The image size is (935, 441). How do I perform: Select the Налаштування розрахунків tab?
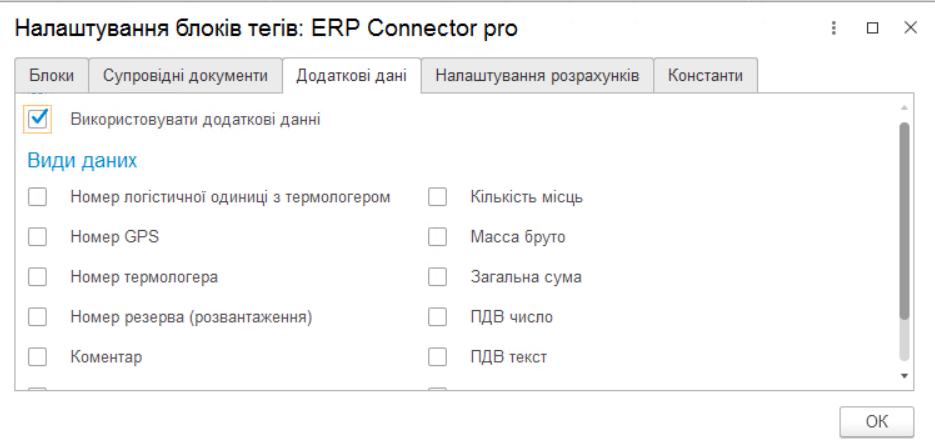pos(537,76)
